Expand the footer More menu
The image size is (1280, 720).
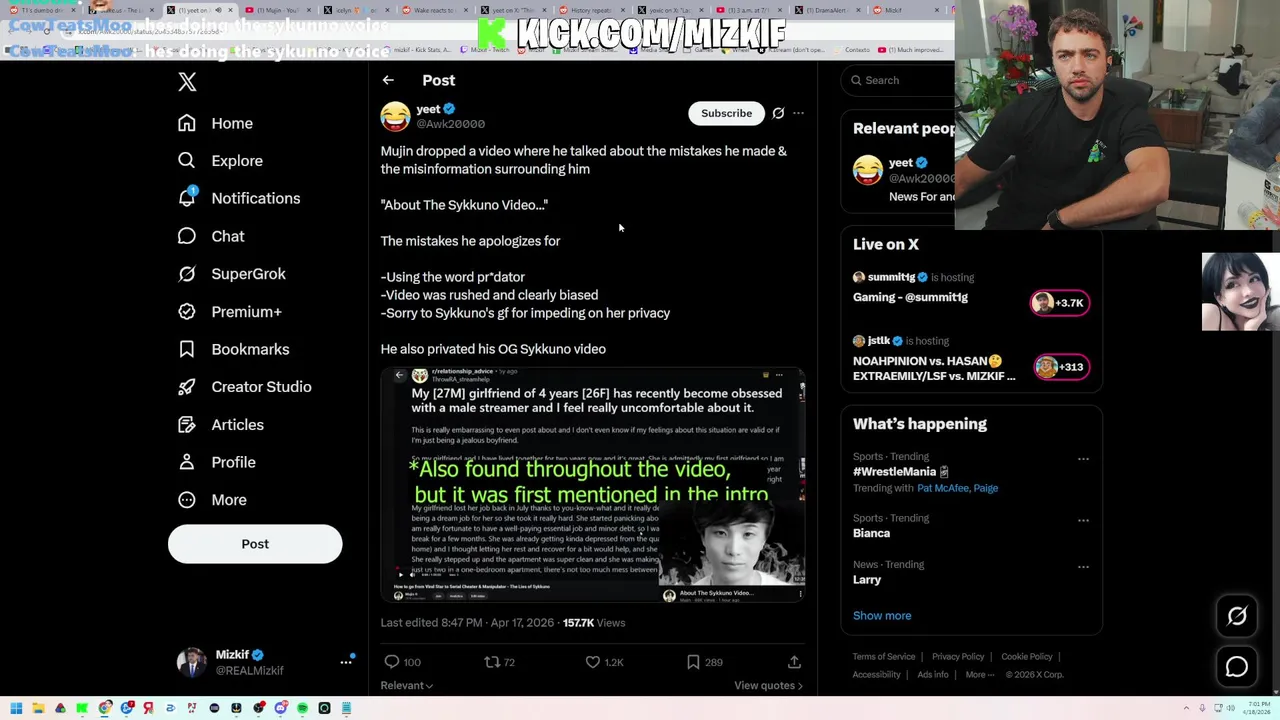pyautogui.click(x=979, y=675)
